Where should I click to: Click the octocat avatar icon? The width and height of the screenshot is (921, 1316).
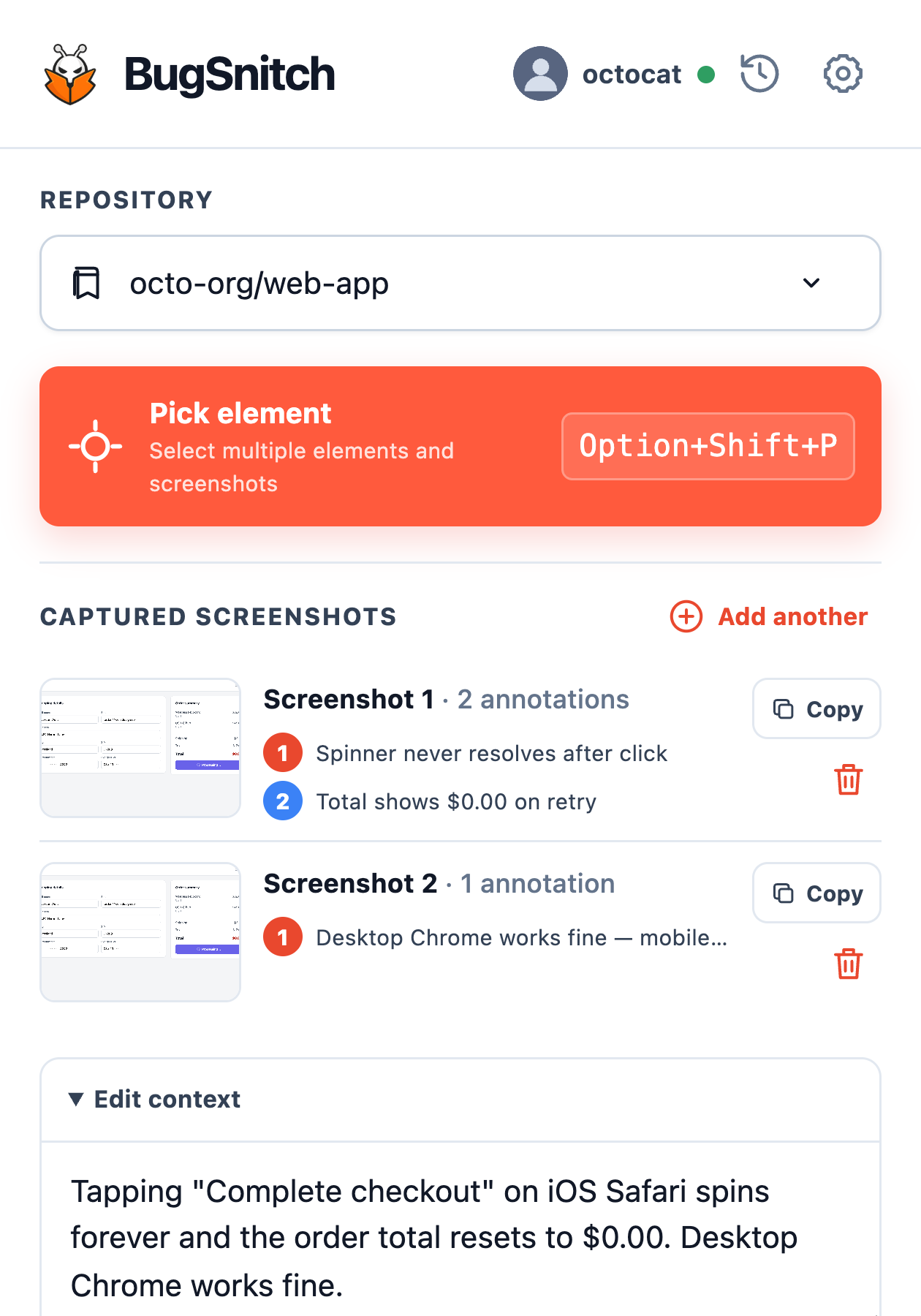coord(540,74)
